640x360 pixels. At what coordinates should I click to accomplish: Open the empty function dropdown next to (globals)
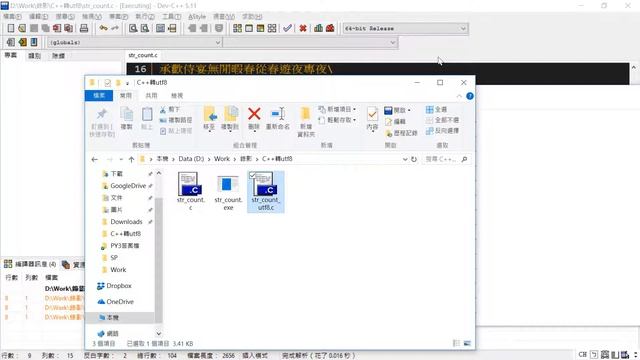(x=393, y=42)
